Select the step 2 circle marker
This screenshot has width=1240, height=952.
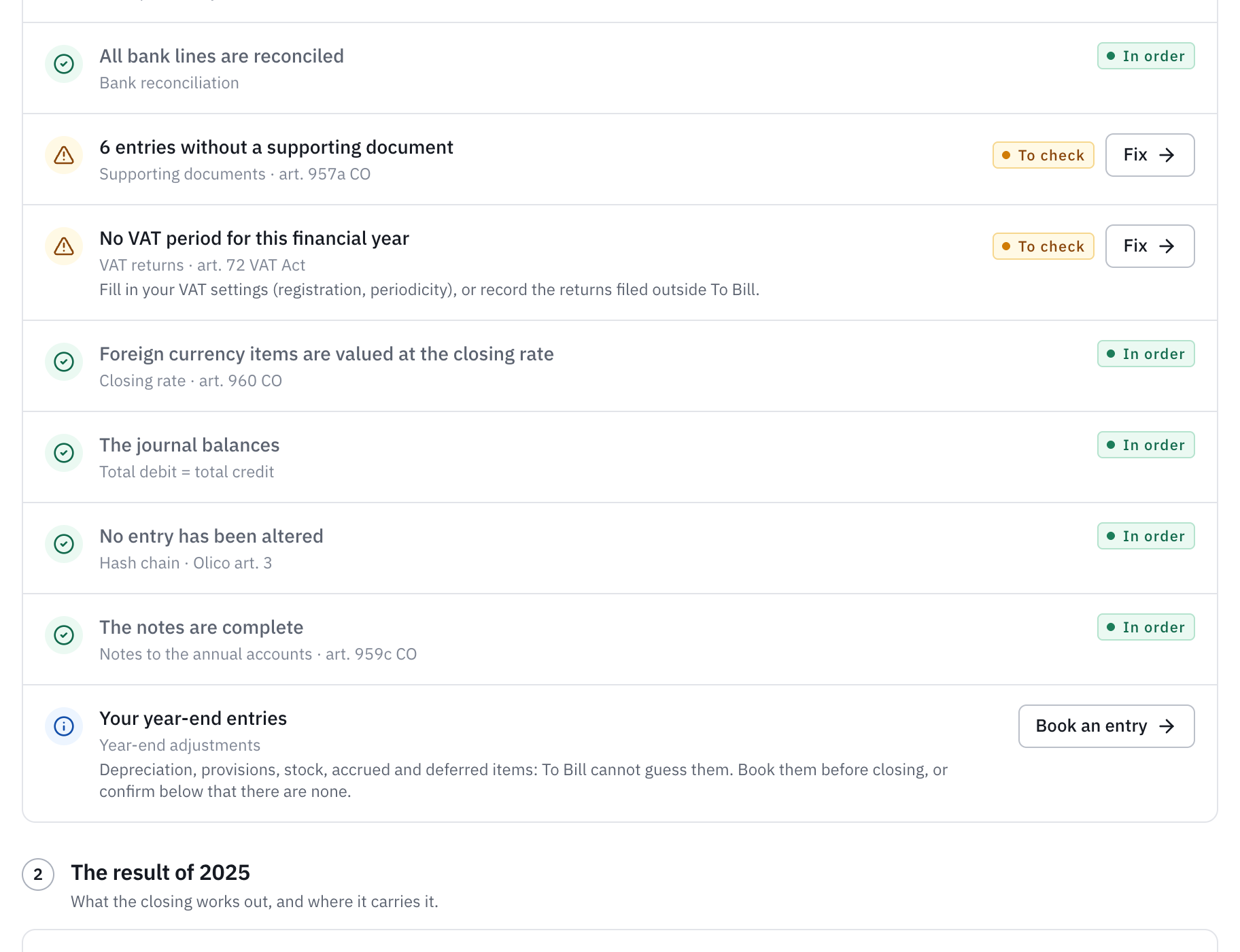coord(38,874)
